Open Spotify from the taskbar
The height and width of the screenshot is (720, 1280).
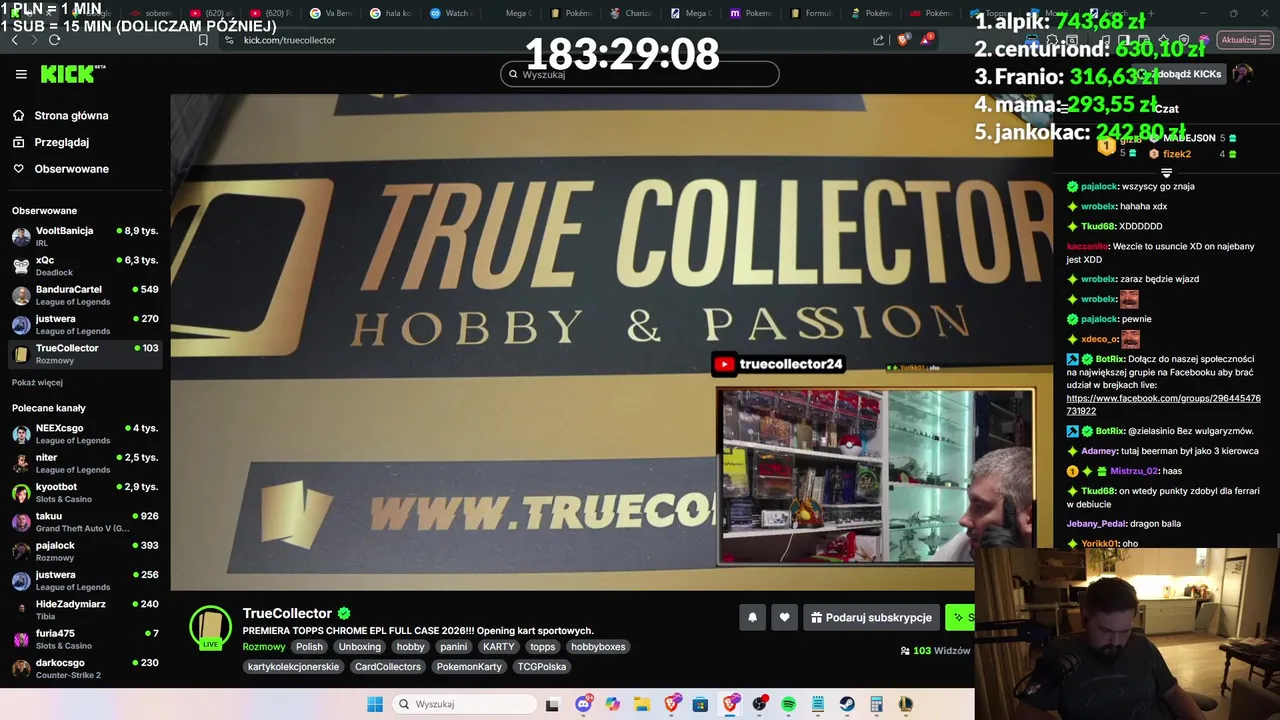click(788, 704)
